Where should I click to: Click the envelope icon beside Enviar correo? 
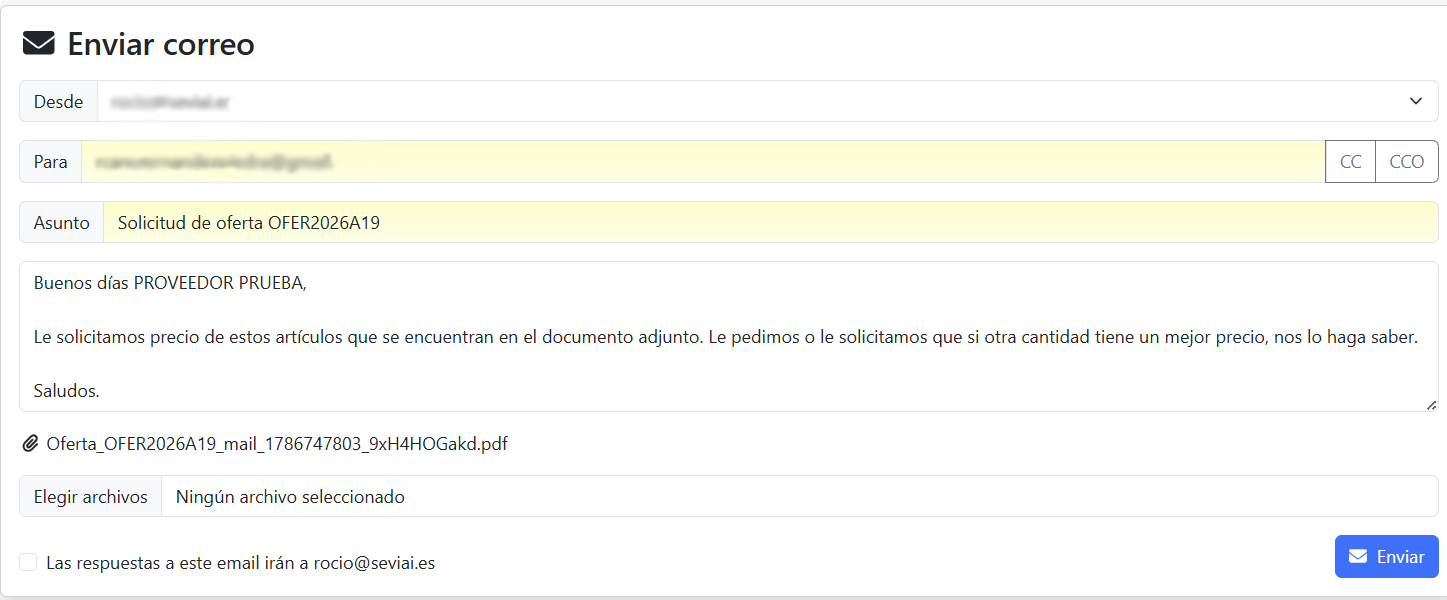38,44
